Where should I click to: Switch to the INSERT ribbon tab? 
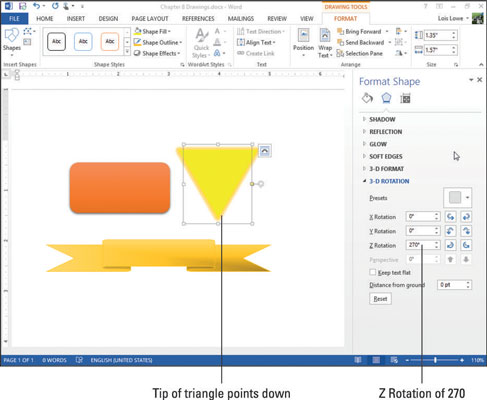[76, 19]
